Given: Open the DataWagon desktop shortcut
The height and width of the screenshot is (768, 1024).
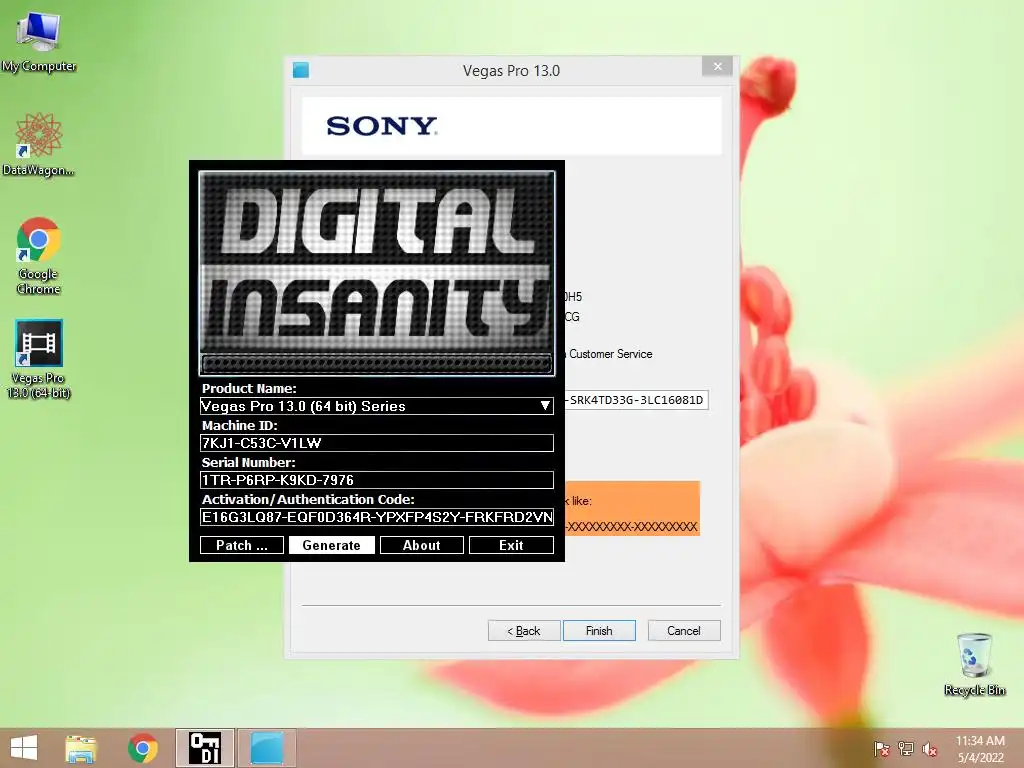Looking at the screenshot, I should tap(39, 144).
